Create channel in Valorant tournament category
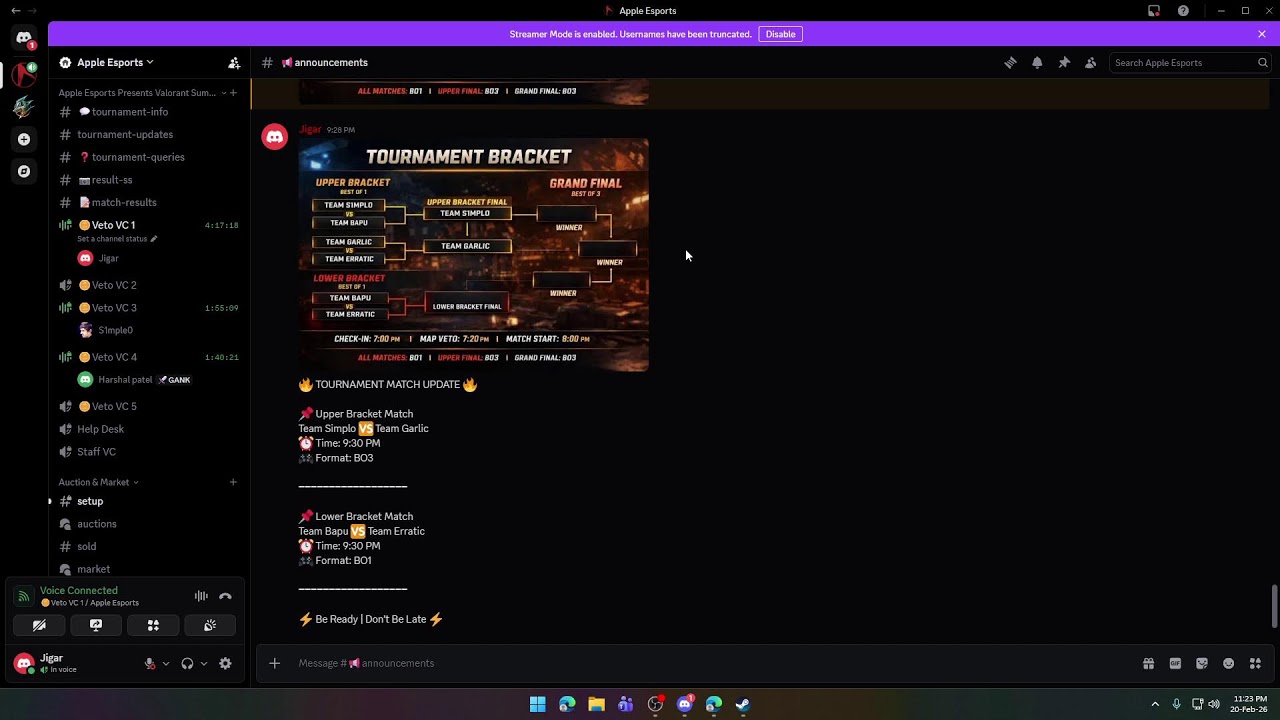The image size is (1280, 720). (x=233, y=93)
